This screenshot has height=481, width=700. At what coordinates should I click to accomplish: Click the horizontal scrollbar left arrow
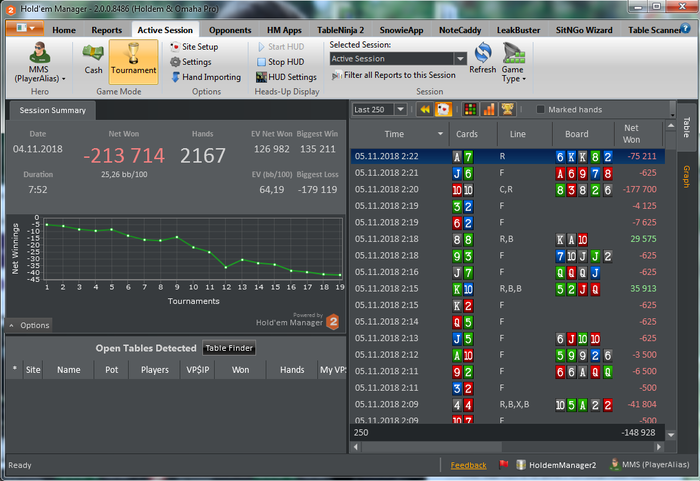tap(356, 447)
